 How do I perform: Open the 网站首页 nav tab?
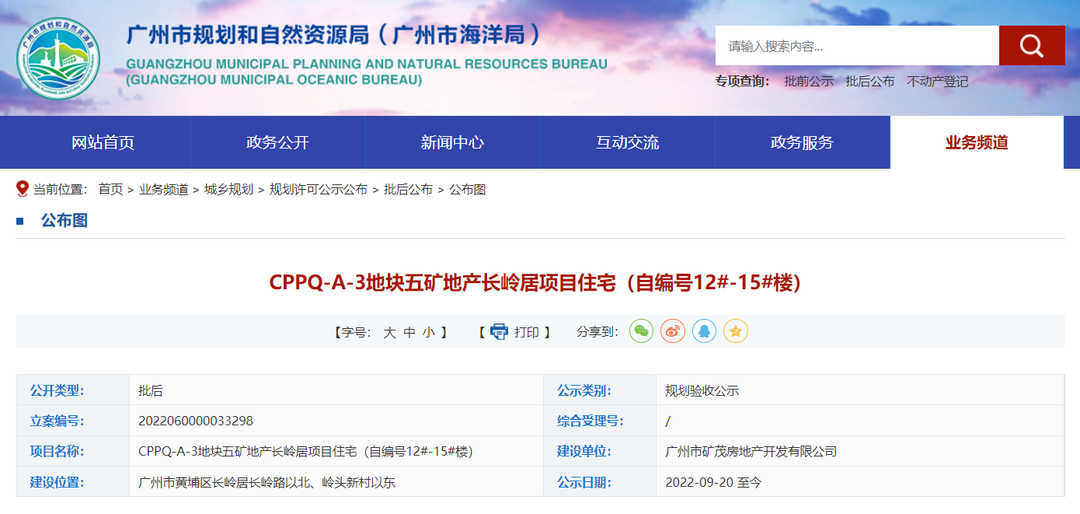pos(103,143)
